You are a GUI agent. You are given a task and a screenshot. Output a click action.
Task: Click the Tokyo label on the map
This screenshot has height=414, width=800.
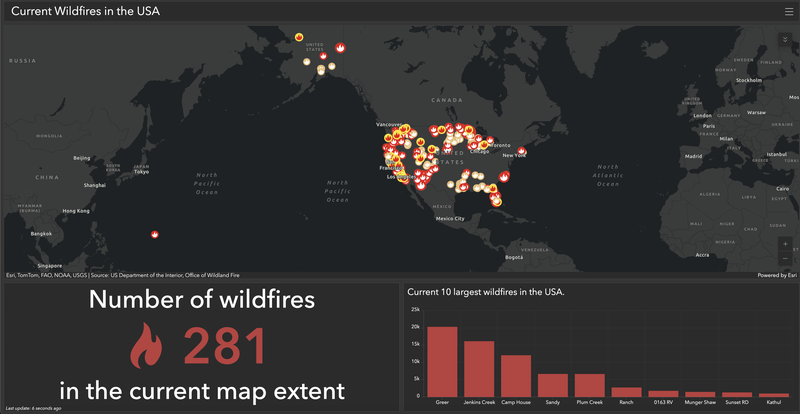tap(141, 172)
